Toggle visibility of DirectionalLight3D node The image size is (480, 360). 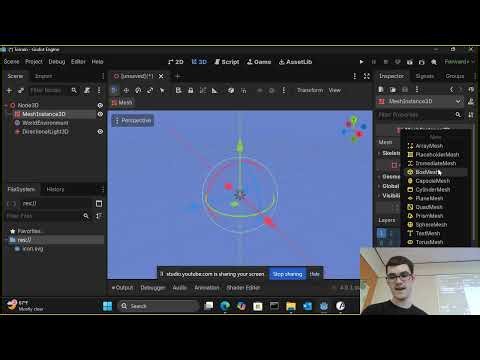point(100,132)
